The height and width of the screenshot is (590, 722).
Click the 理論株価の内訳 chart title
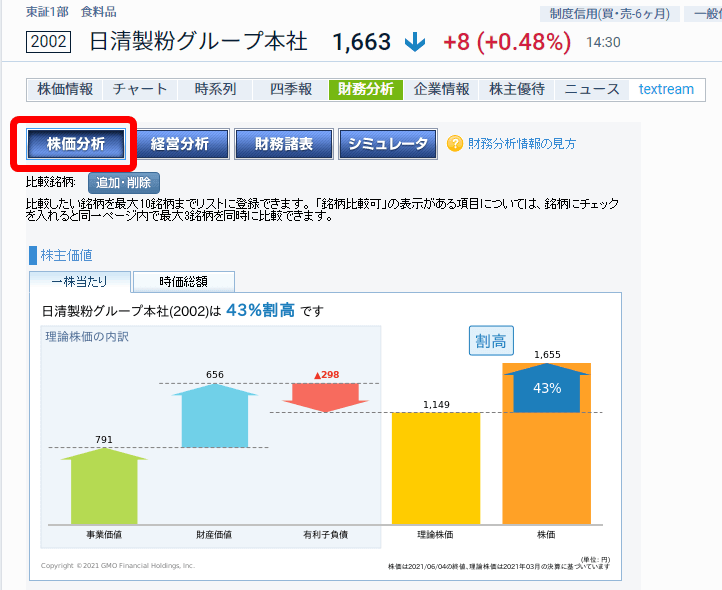(87, 337)
